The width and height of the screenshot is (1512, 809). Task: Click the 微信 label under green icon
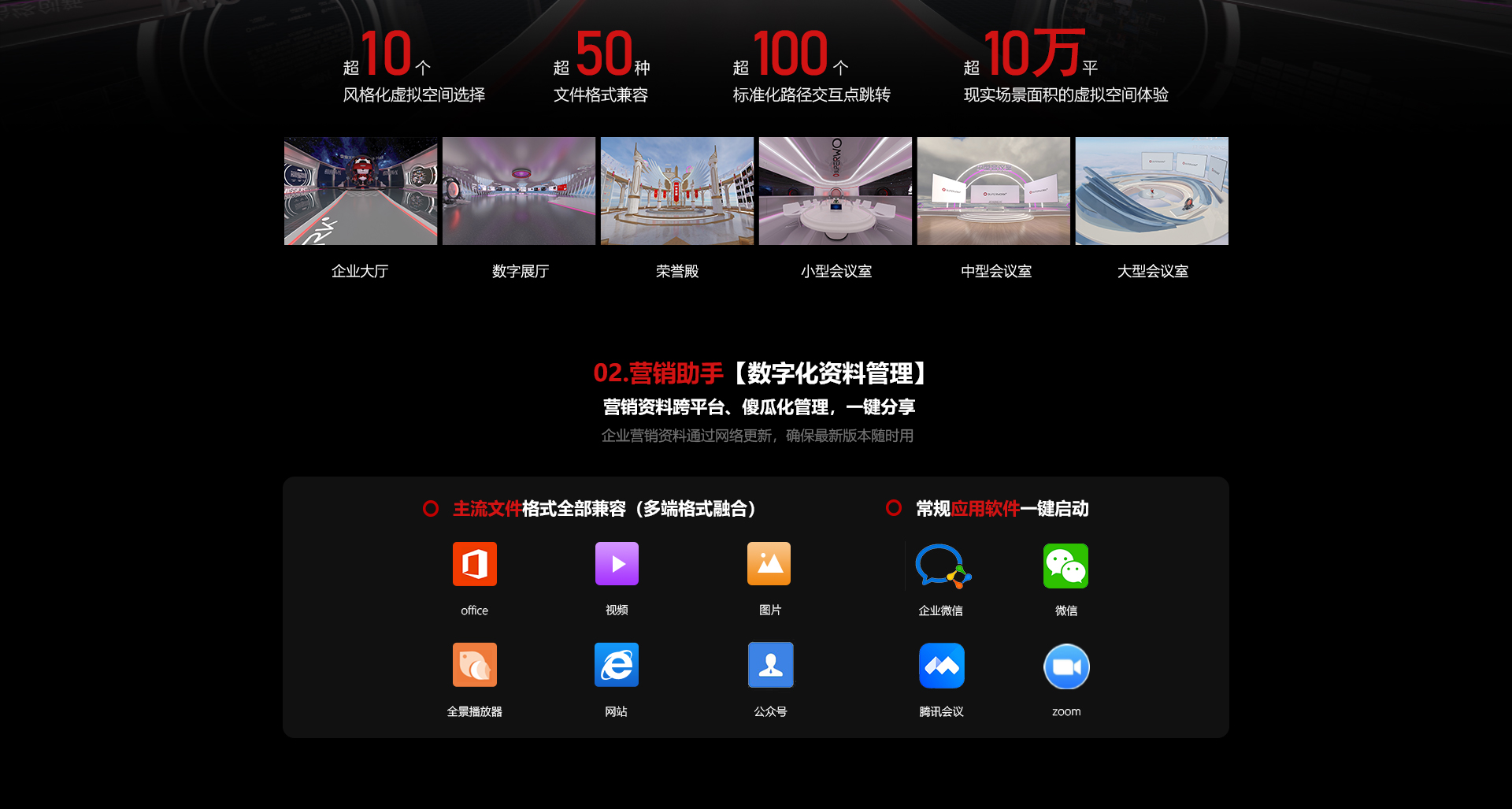coord(1066,610)
